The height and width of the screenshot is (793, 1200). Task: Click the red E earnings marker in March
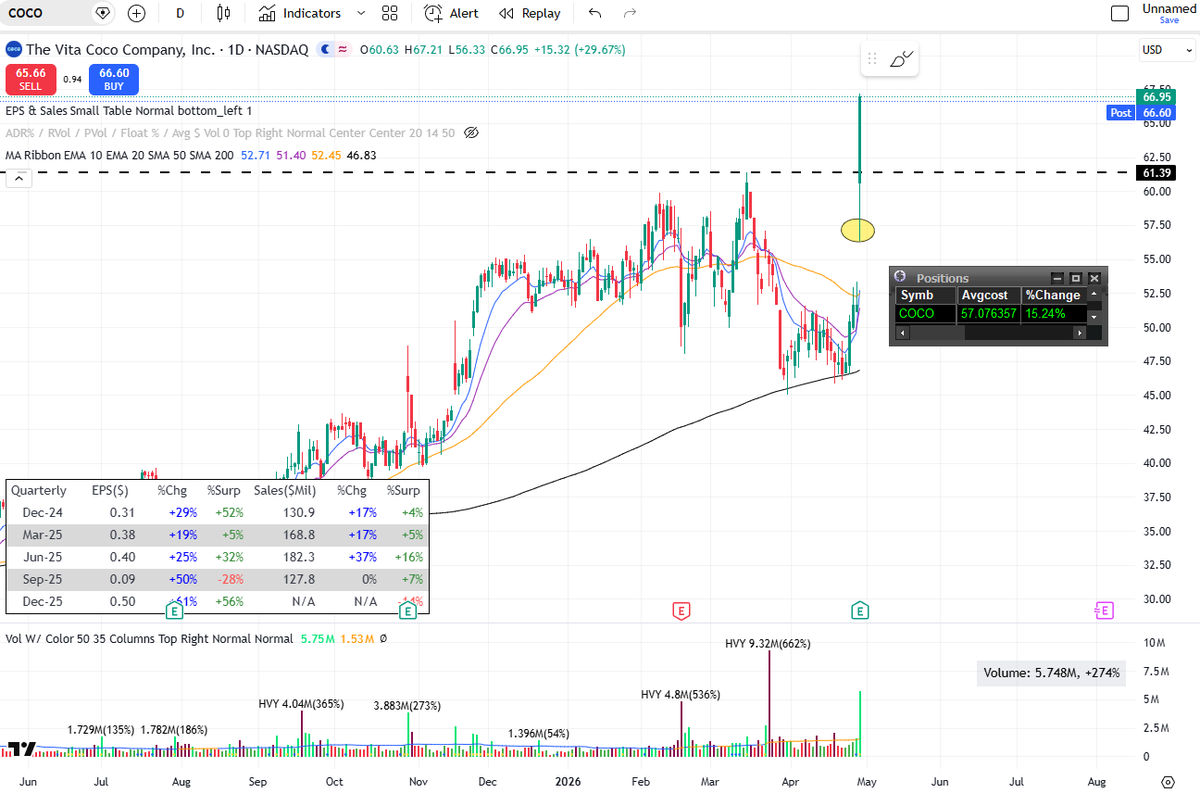click(681, 609)
